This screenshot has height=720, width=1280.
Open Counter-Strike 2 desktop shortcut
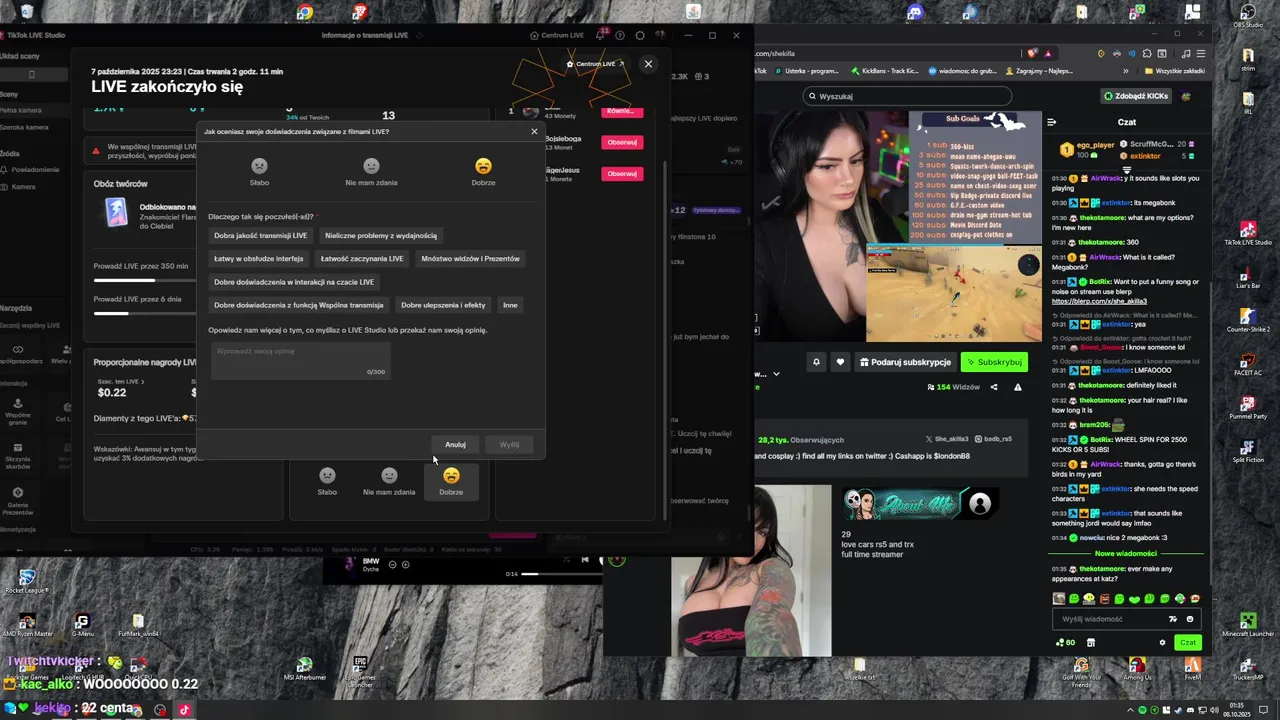(x=1248, y=320)
